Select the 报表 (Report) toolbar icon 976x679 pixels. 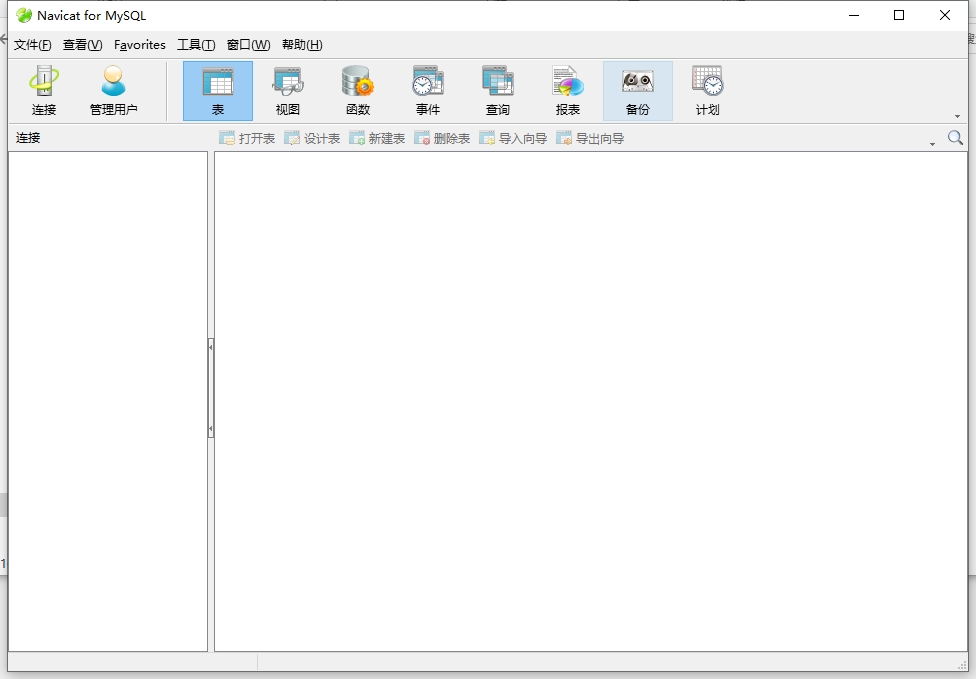568,91
